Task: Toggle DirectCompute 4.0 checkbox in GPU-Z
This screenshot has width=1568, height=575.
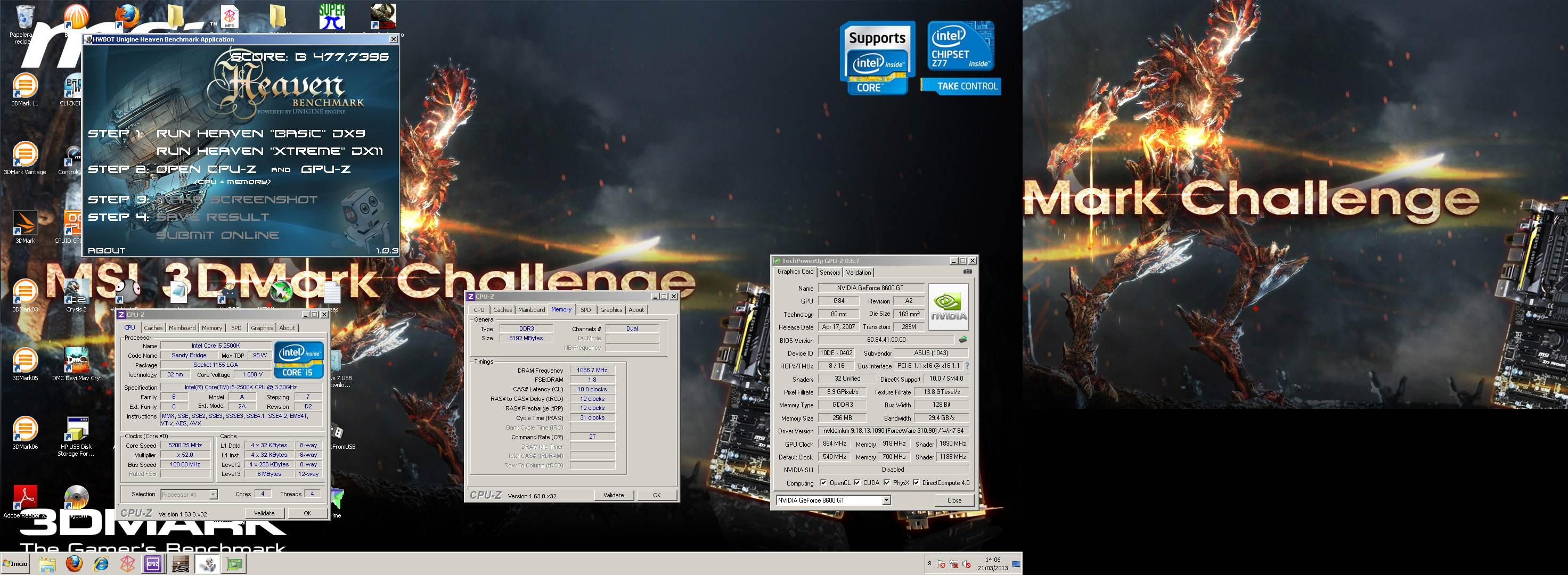Action: tap(916, 482)
